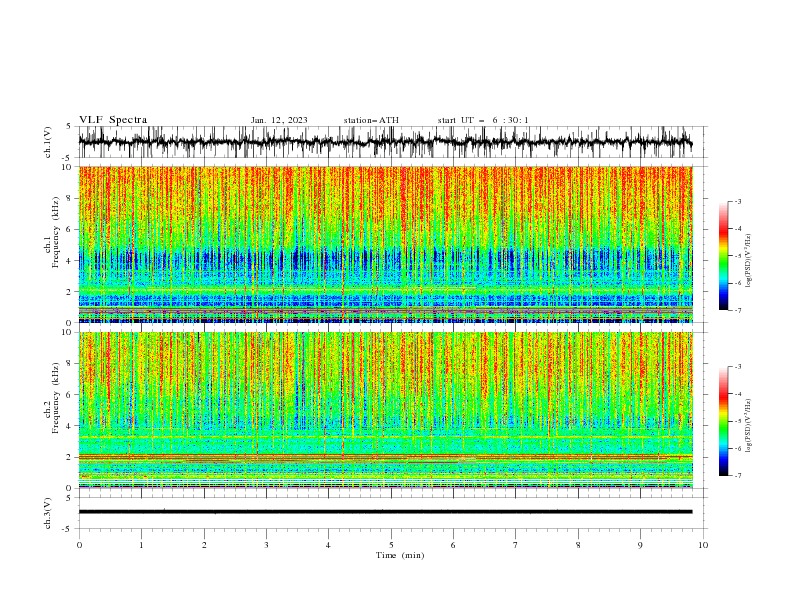Click the ch.1 color bar '-3' tick label
792x612 pixels.
[737, 201]
